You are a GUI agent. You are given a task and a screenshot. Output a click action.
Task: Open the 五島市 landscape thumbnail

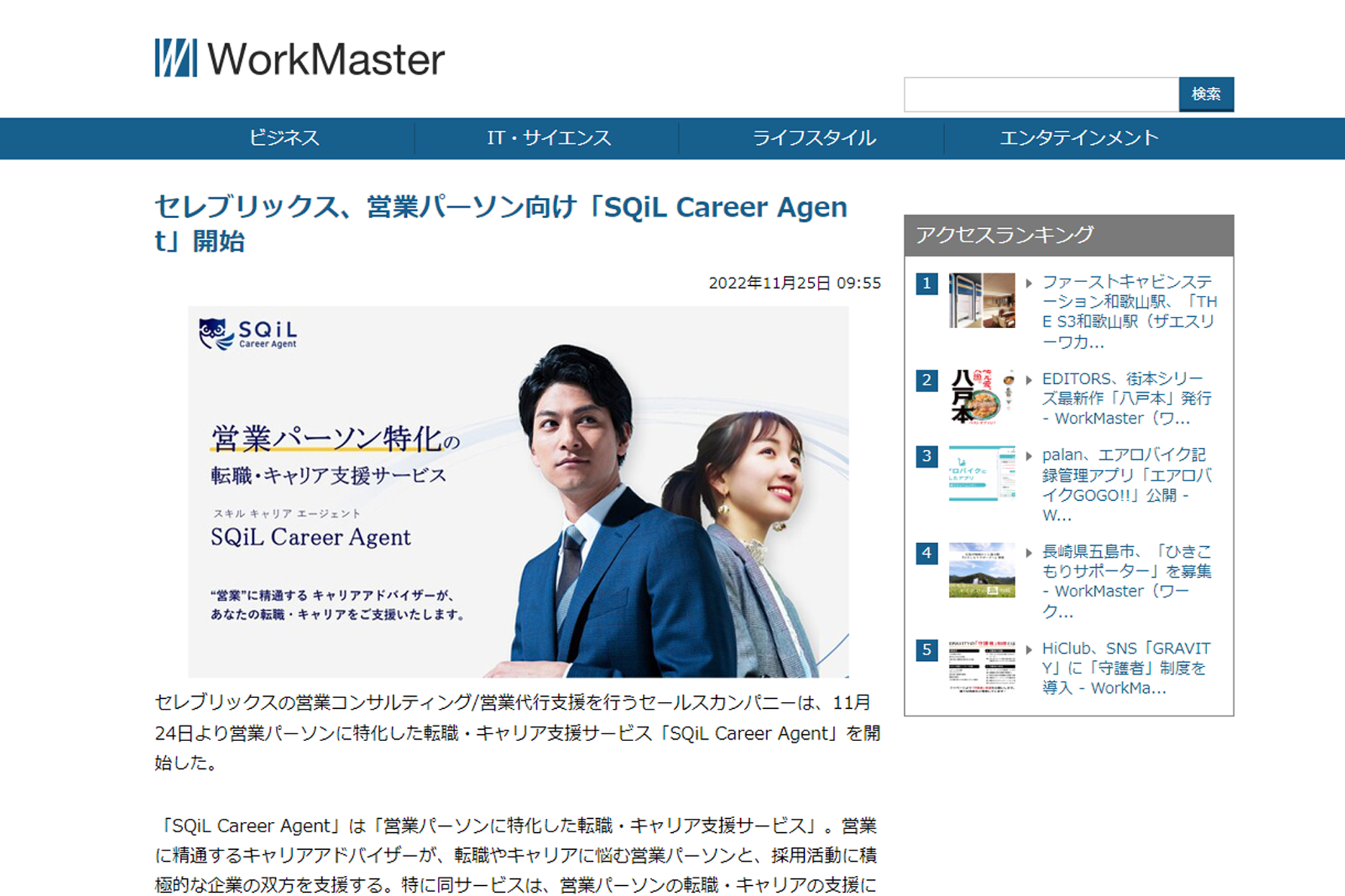(982, 570)
